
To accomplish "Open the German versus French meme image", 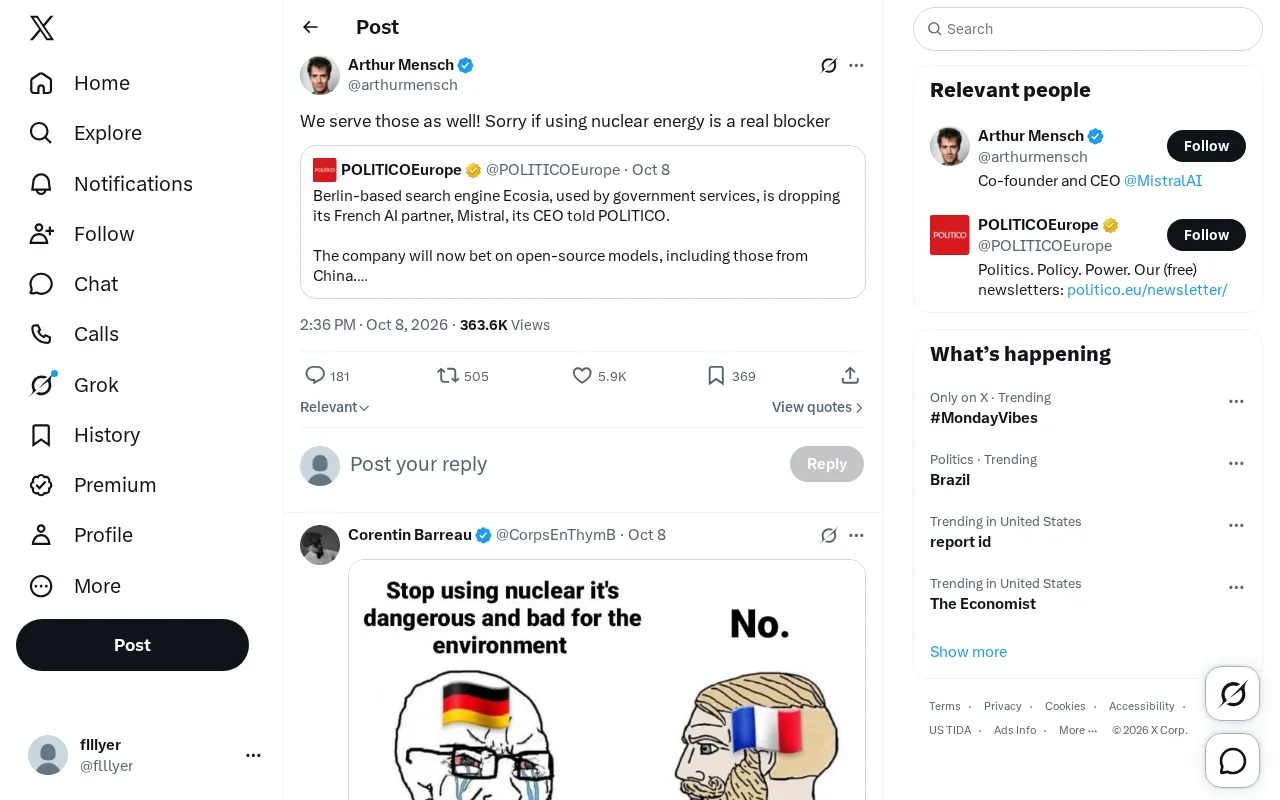I will [x=607, y=680].
